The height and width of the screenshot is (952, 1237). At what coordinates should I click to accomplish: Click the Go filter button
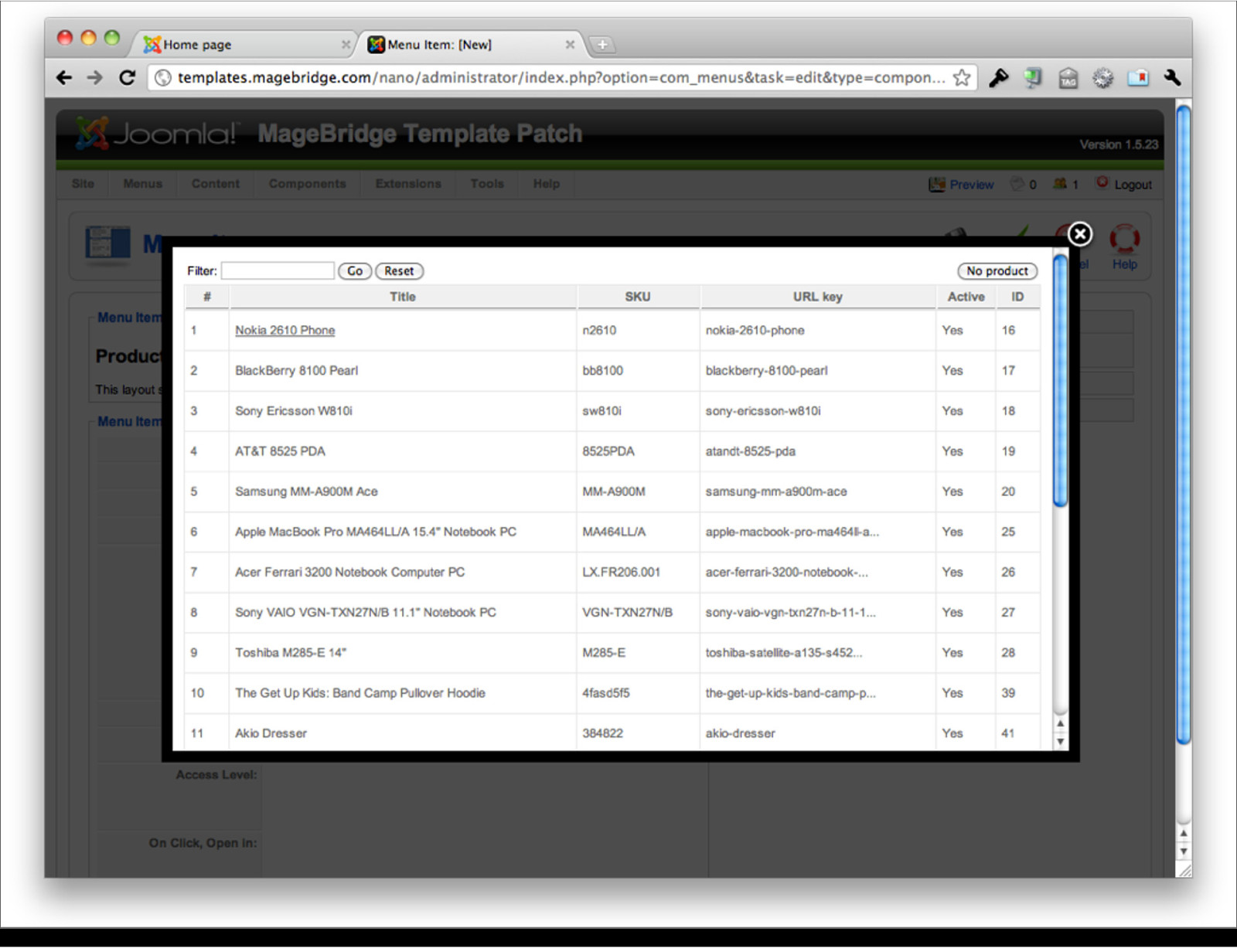coord(355,271)
